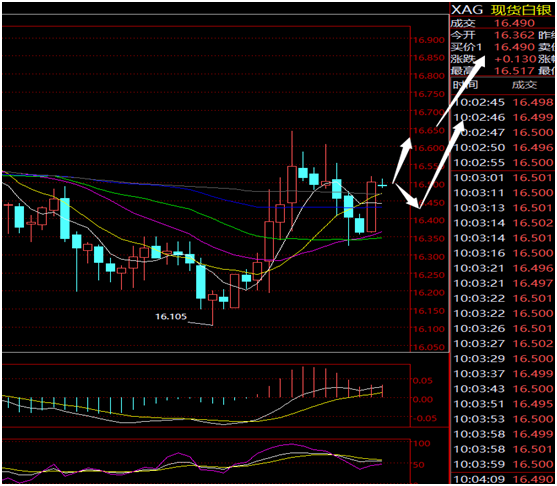Select the 10:03:01 trade row at 16.501
Viewport: 557px width, 486px height.
coord(503,178)
